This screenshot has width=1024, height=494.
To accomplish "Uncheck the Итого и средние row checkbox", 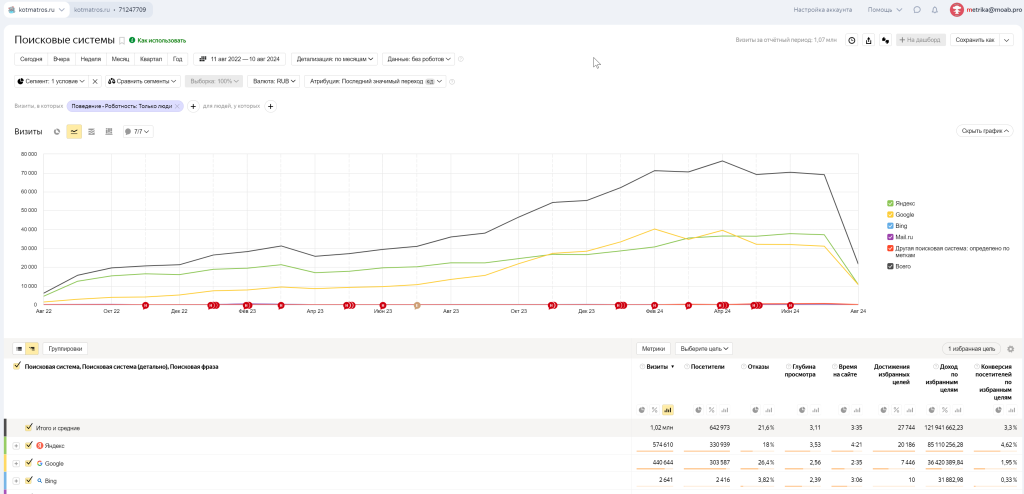I will point(29,427).
